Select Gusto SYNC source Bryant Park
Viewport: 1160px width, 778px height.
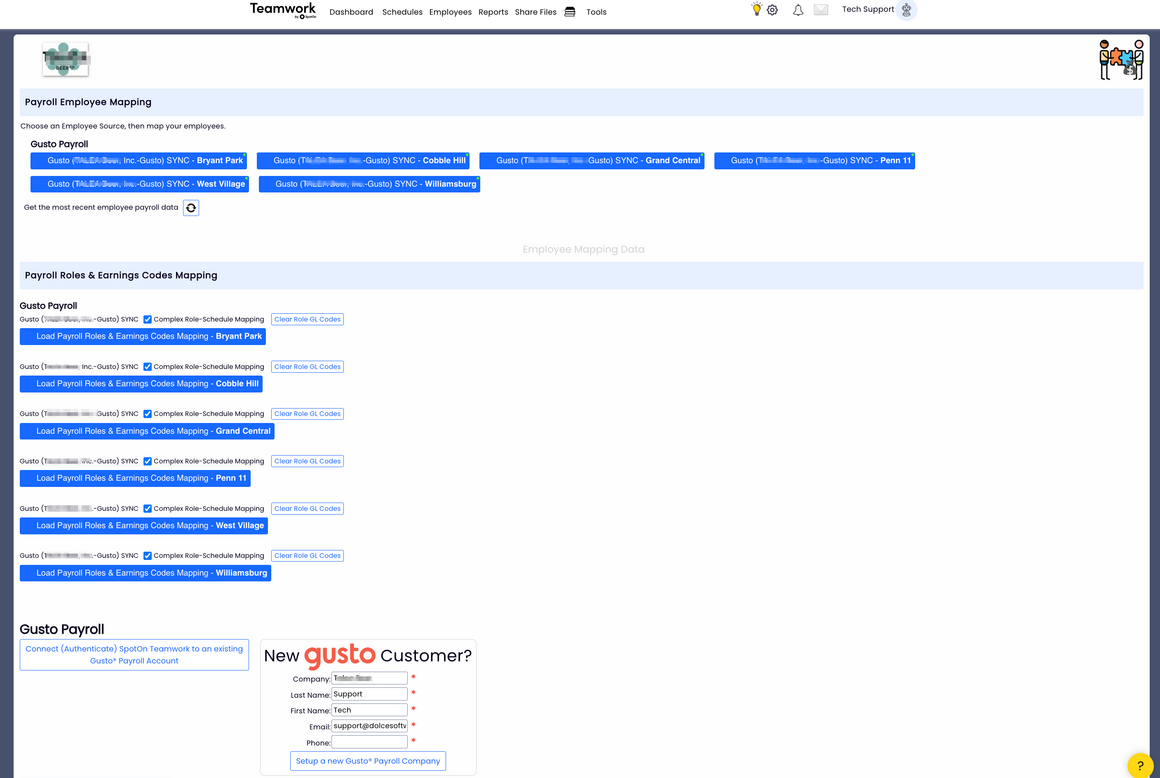(x=138, y=160)
